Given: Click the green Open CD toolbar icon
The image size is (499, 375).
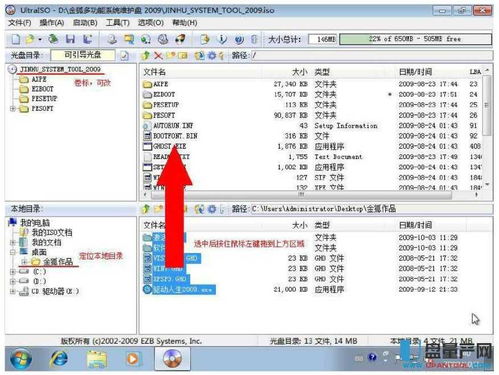Looking at the screenshot, I should coord(53,39).
